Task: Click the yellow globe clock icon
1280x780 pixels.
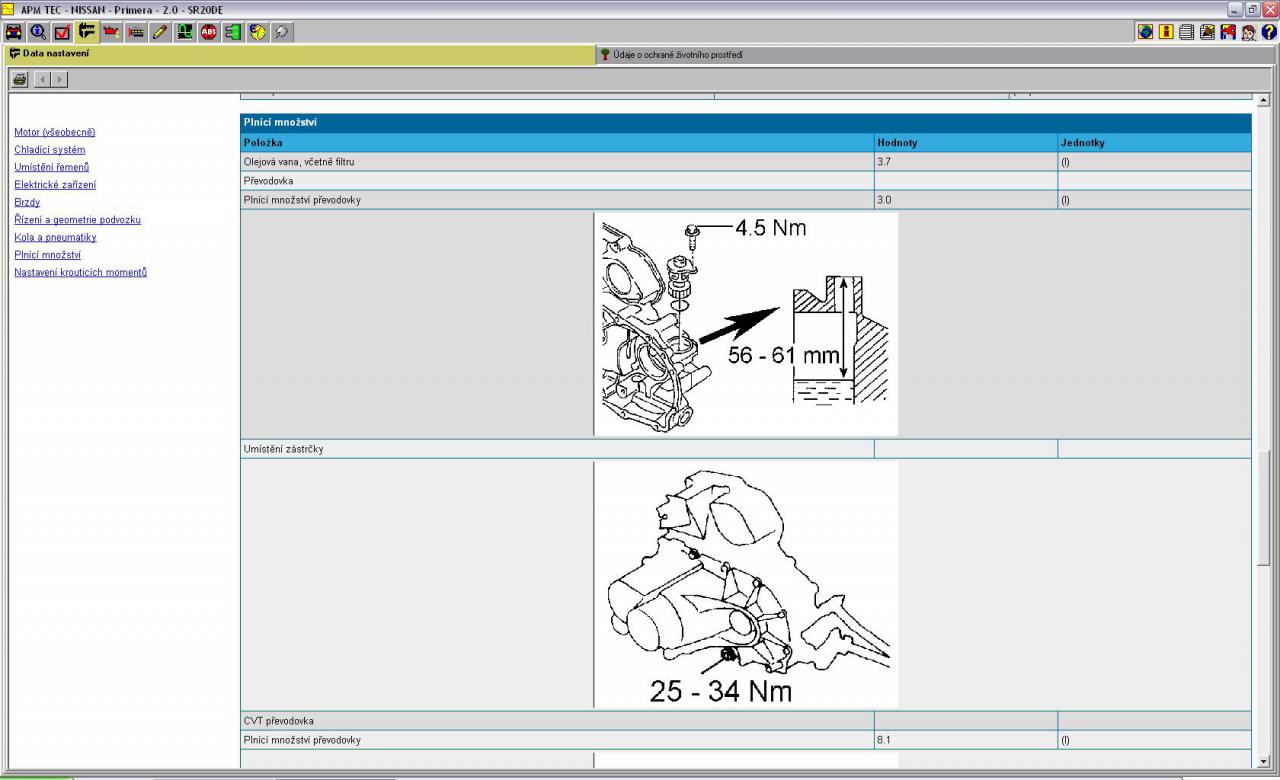Action: [258, 32]
